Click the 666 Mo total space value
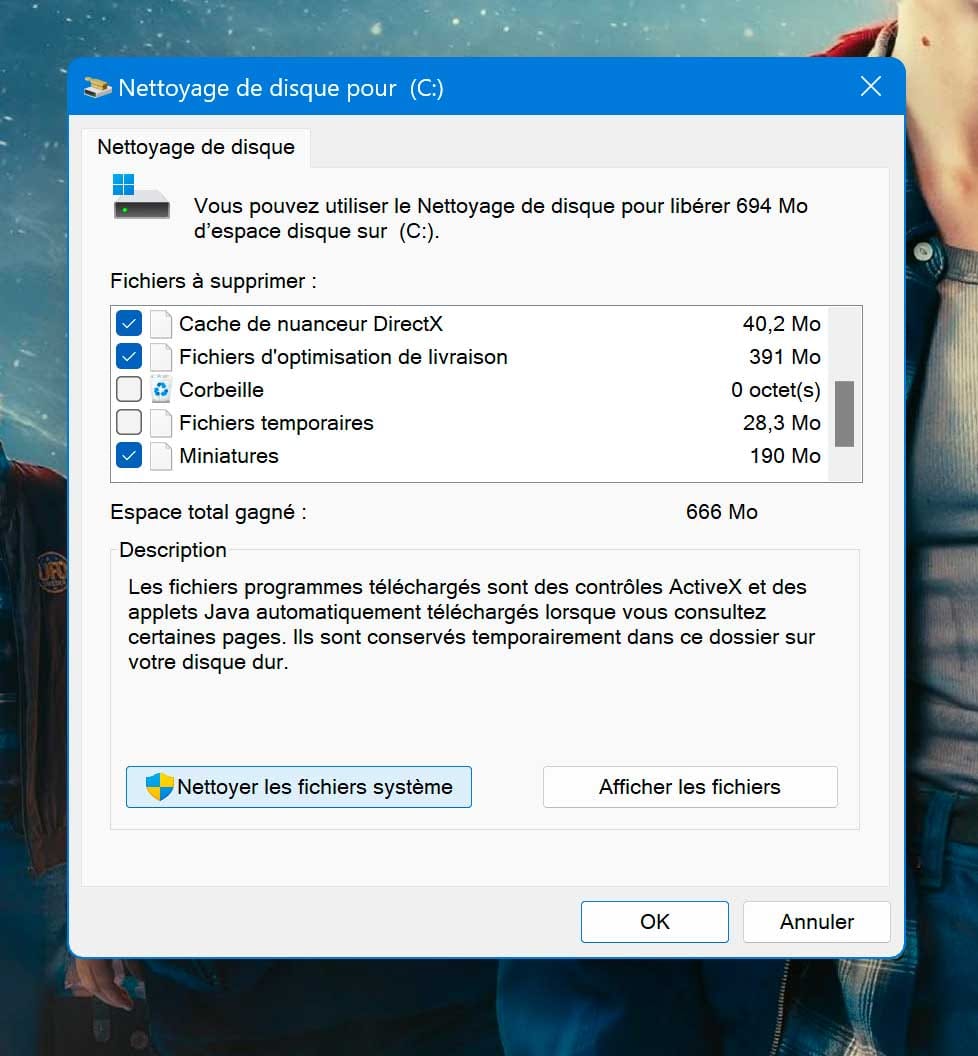Image resolution: width=978 pixels, height=1056 pixels. [x=721, y=512]
